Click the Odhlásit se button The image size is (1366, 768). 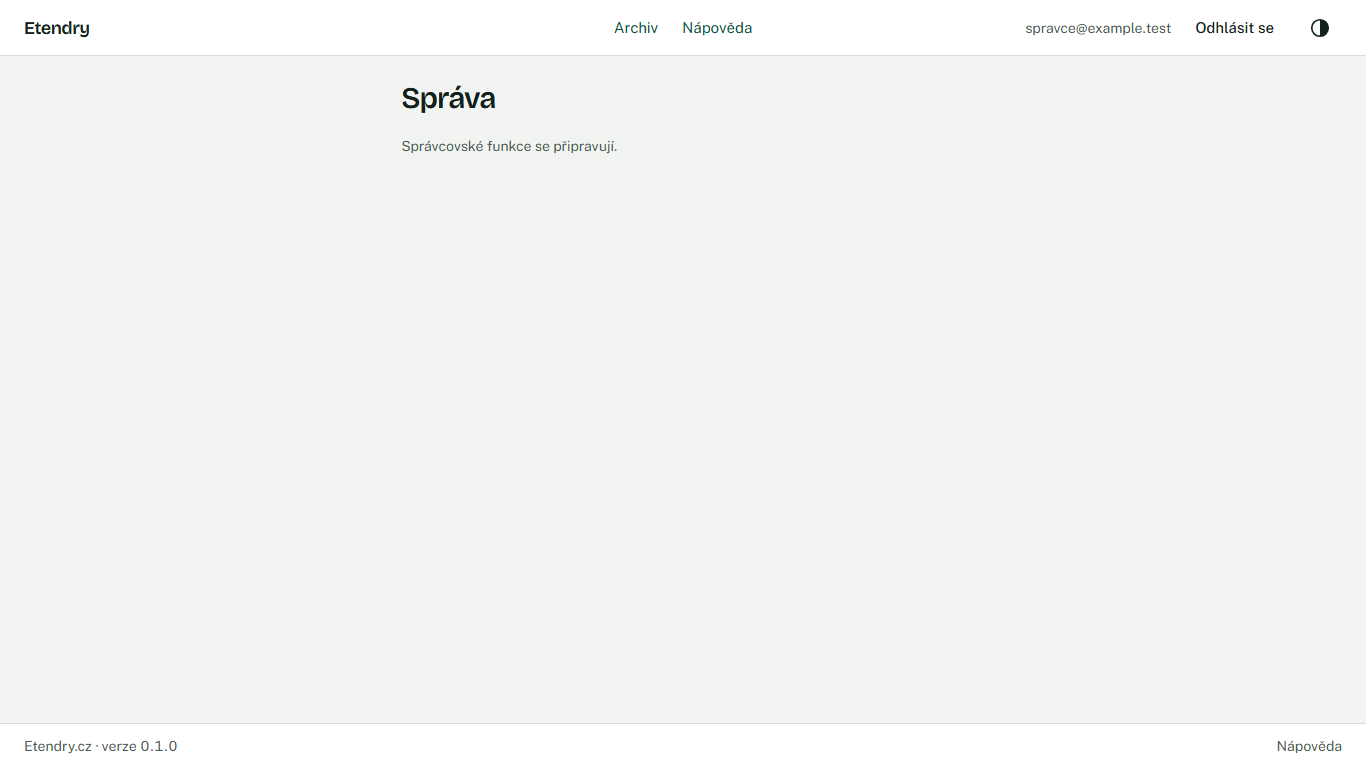(x=1234, y=28)
